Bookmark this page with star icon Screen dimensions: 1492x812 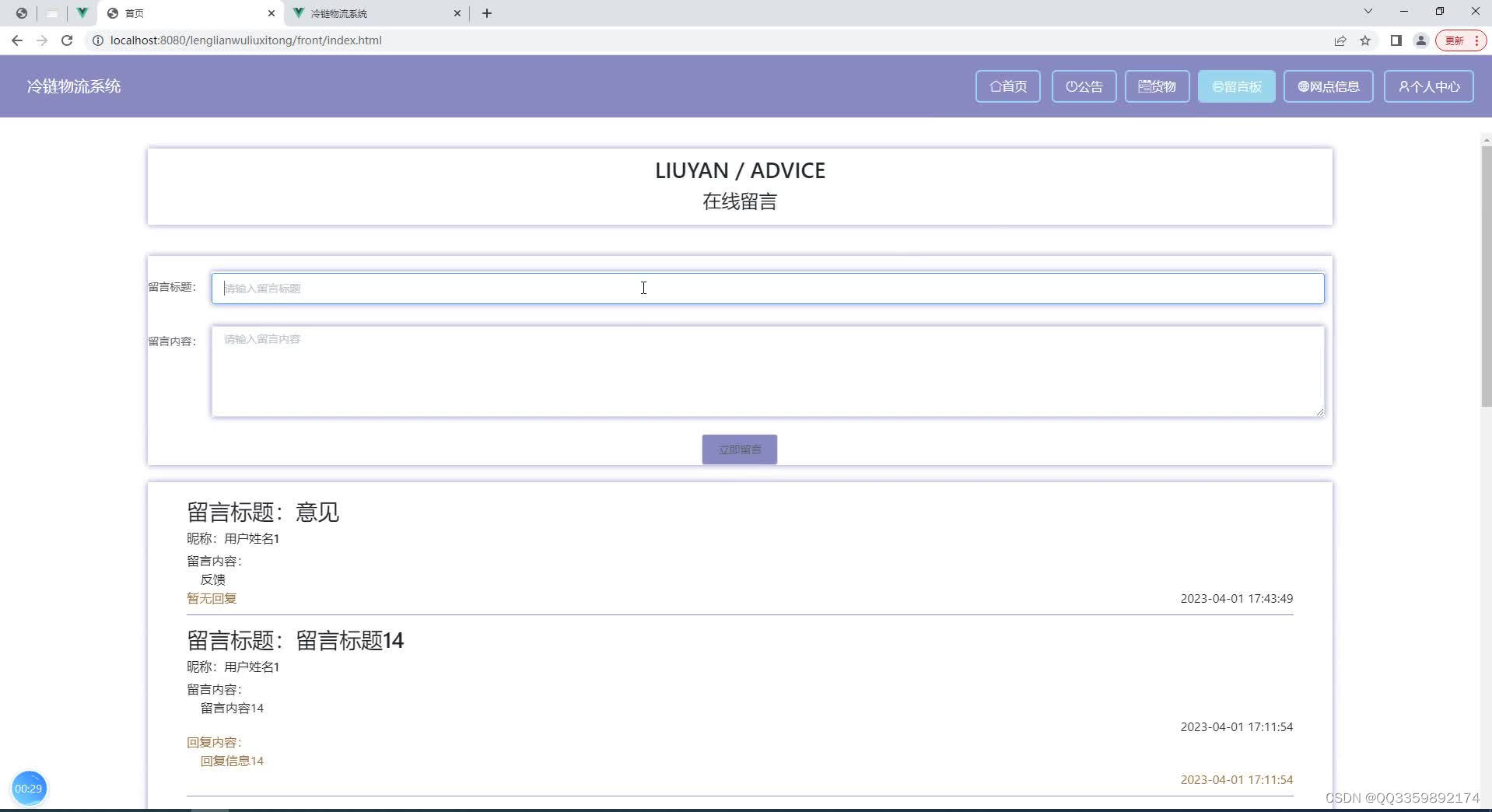pos(1365,40)
